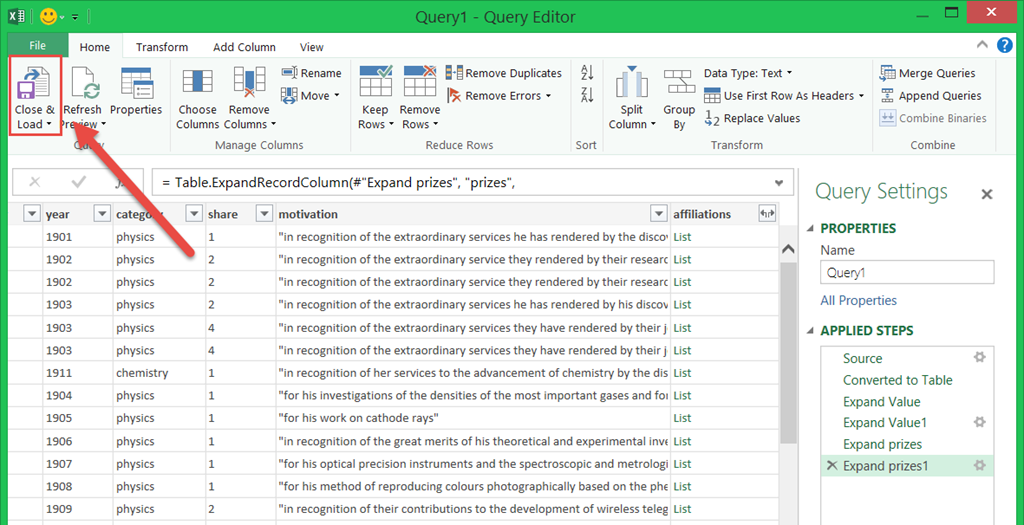The width and height of the screenshot is (1024, 525).
Task: Expand the formula bar dropdown arrow
Action: coord(779,182)
